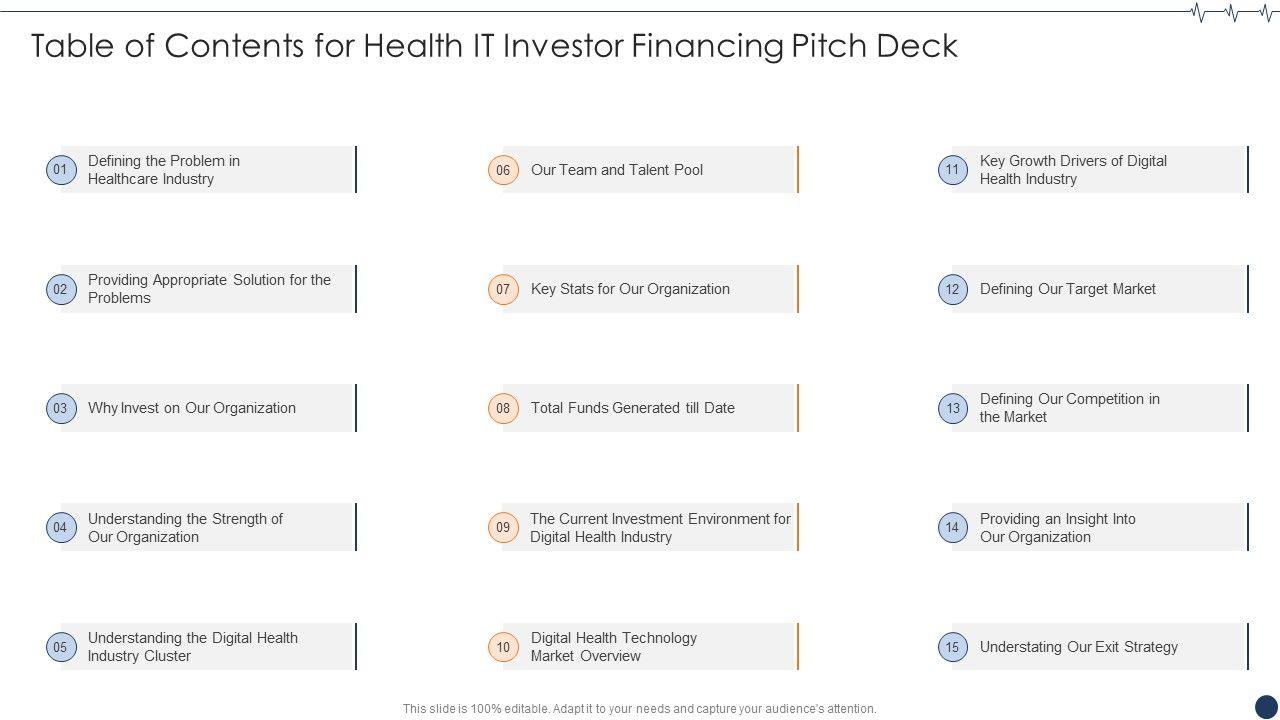This screenshot has height=720, width=1280.
Task: Open 'Our Team and Talent Pool' section
Action: pos(617,170)
